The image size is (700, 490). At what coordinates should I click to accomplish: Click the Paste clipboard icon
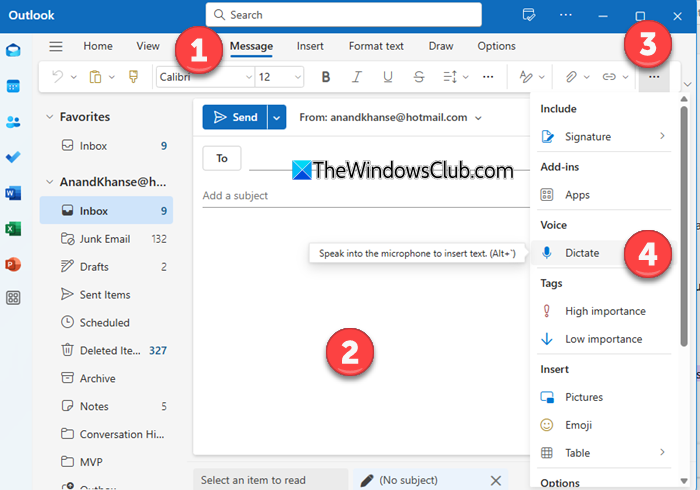(x=95, y=77)
